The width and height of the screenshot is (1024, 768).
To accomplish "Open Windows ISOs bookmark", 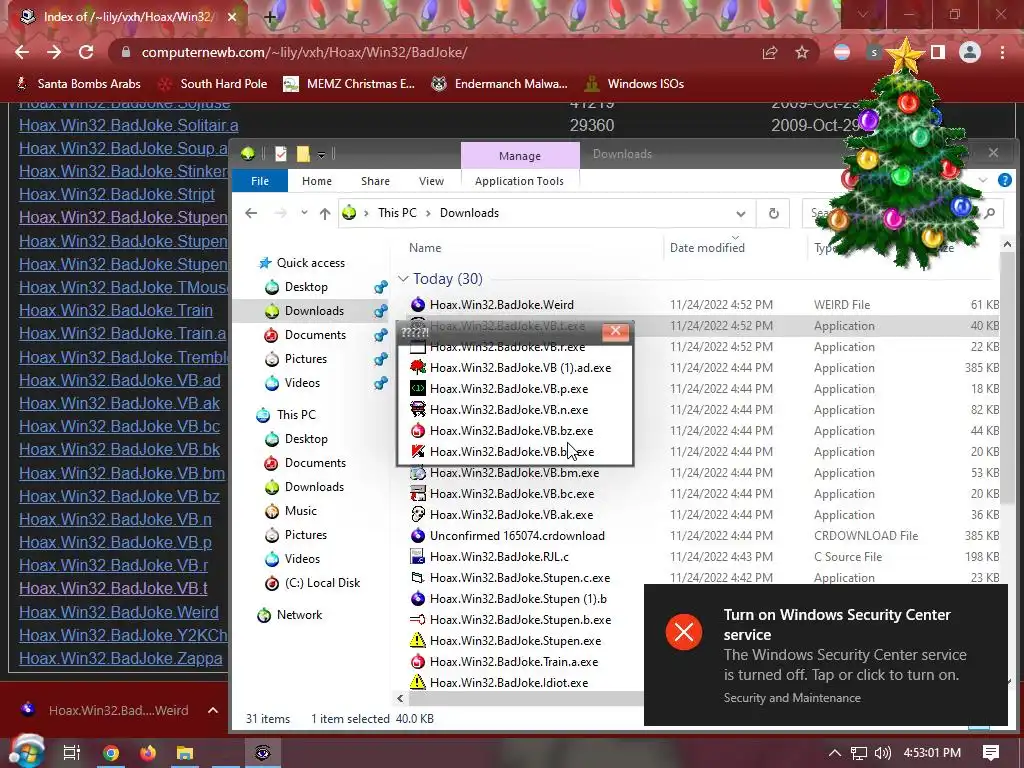I will (x=634, y=84).
